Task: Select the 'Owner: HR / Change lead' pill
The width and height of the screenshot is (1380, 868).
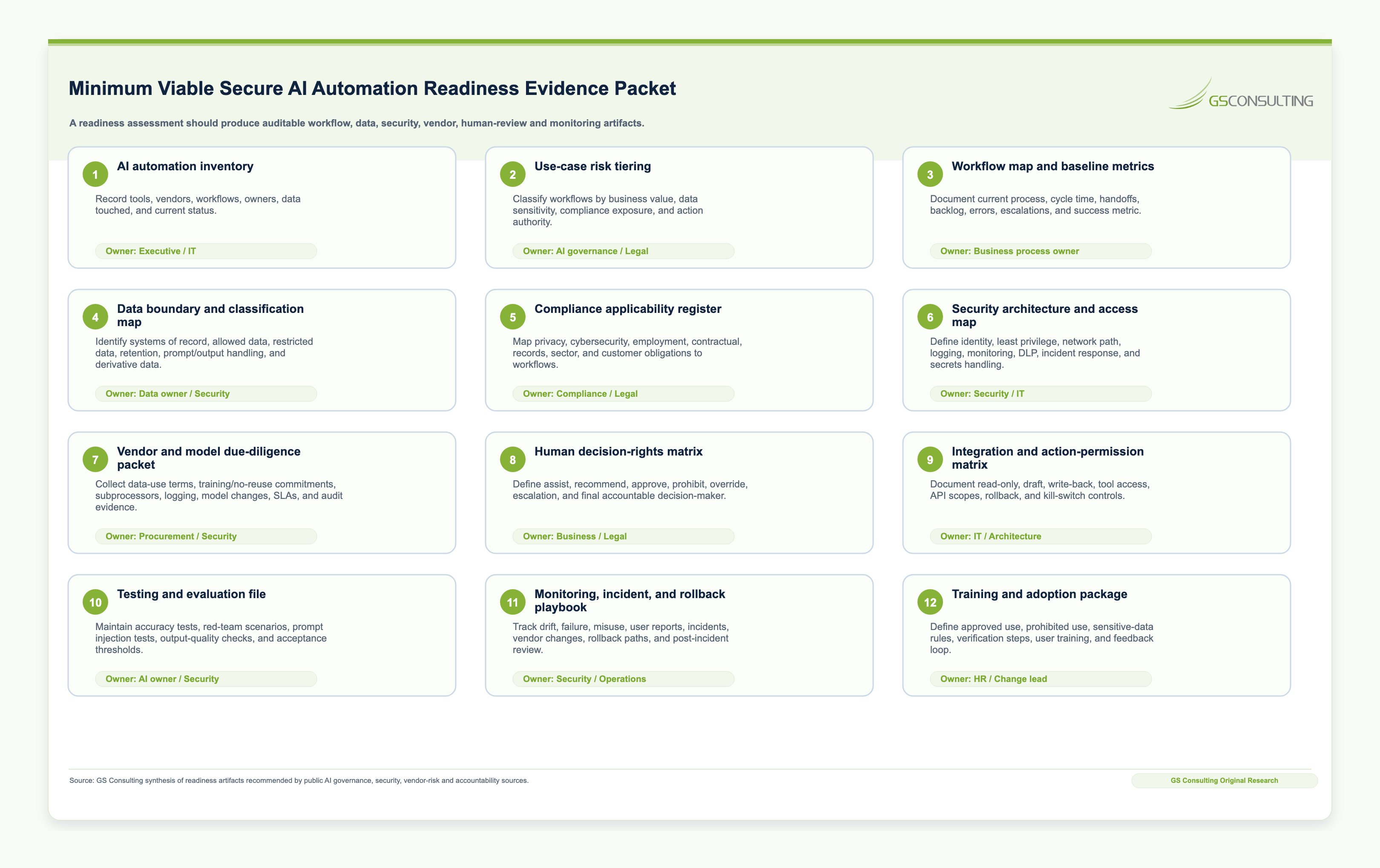Action: [1040, 679]
